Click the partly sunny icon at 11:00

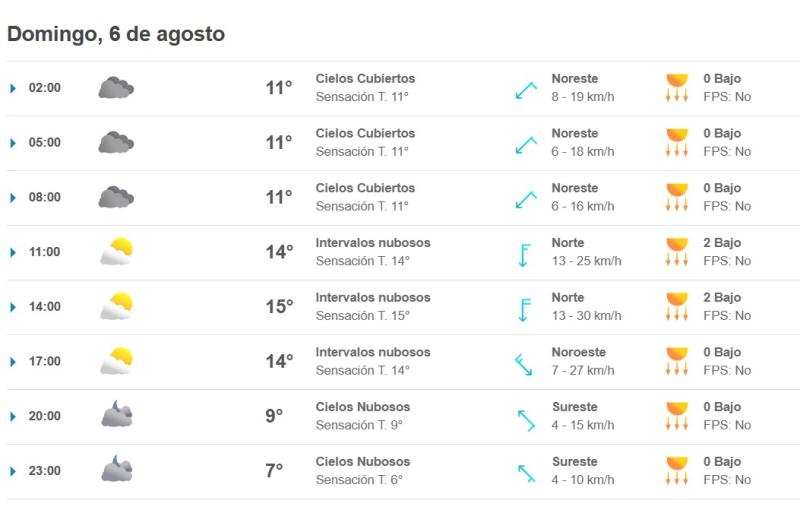click(116, 252)
